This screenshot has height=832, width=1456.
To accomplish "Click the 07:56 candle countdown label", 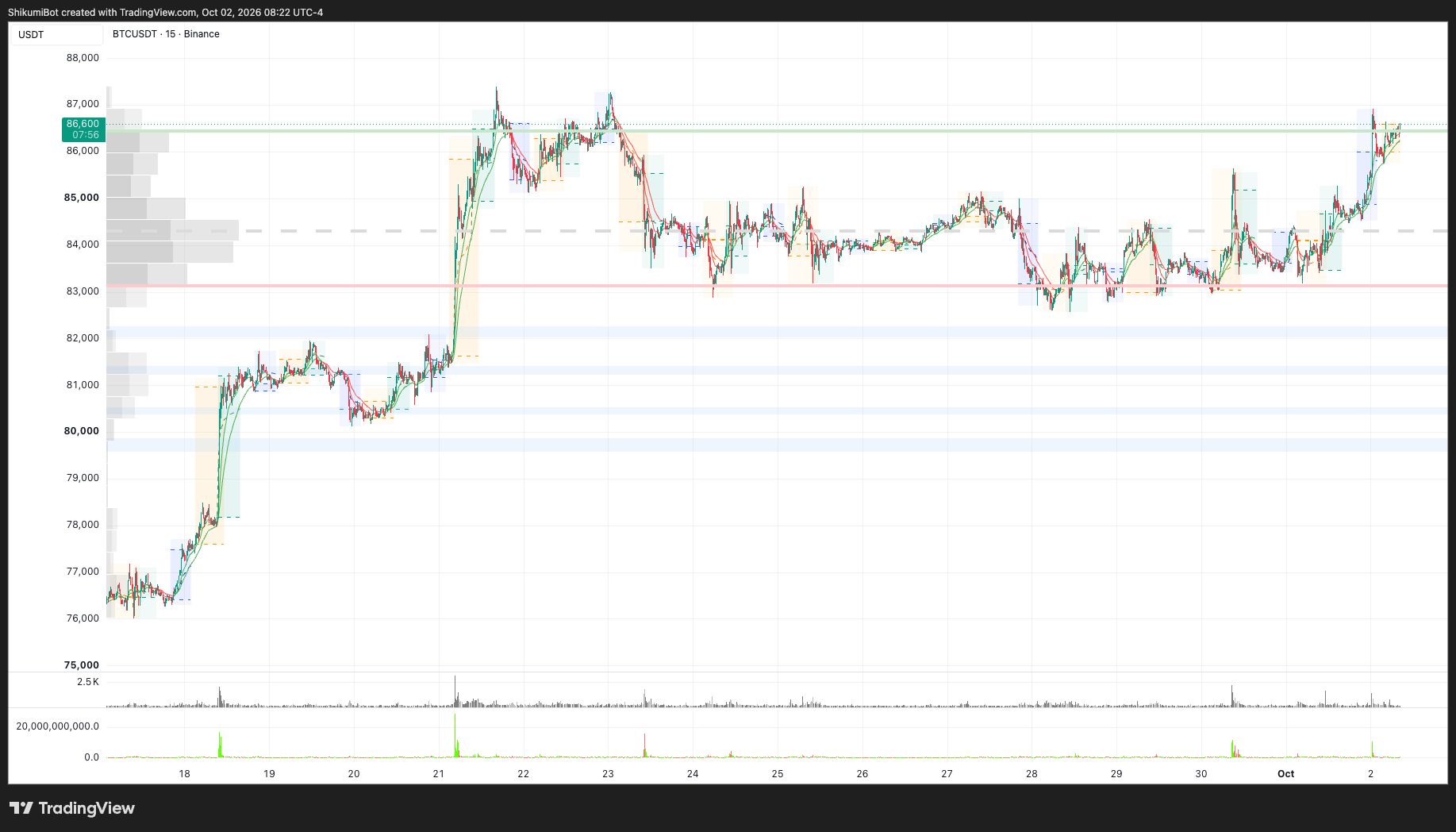I will click(86, 135).
